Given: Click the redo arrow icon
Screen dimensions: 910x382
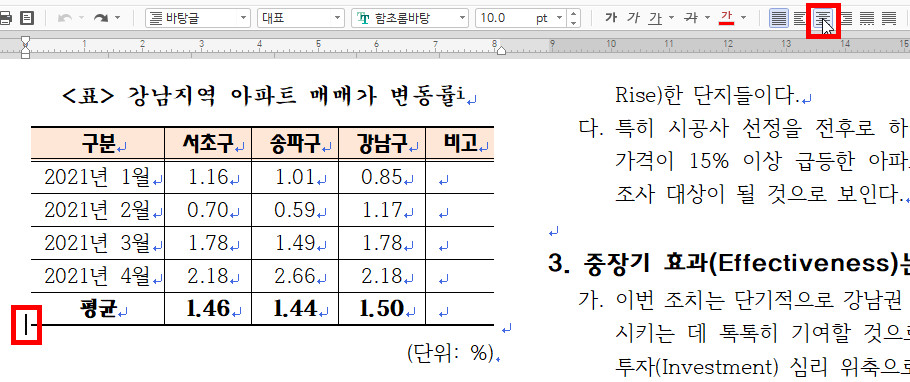Looking at the screenshot, I should point(101,19).
